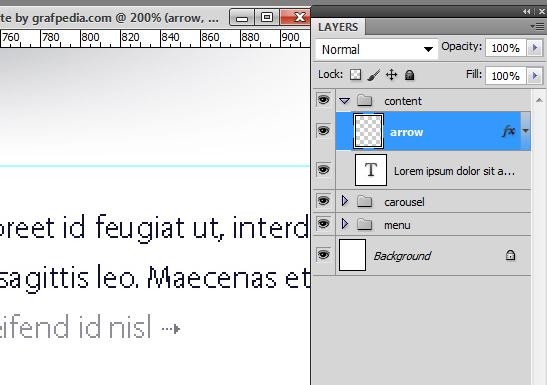This screenshot has width=547, height=385.
Task: Select the arrow layer thumbnail
Action: coord(368,131)
